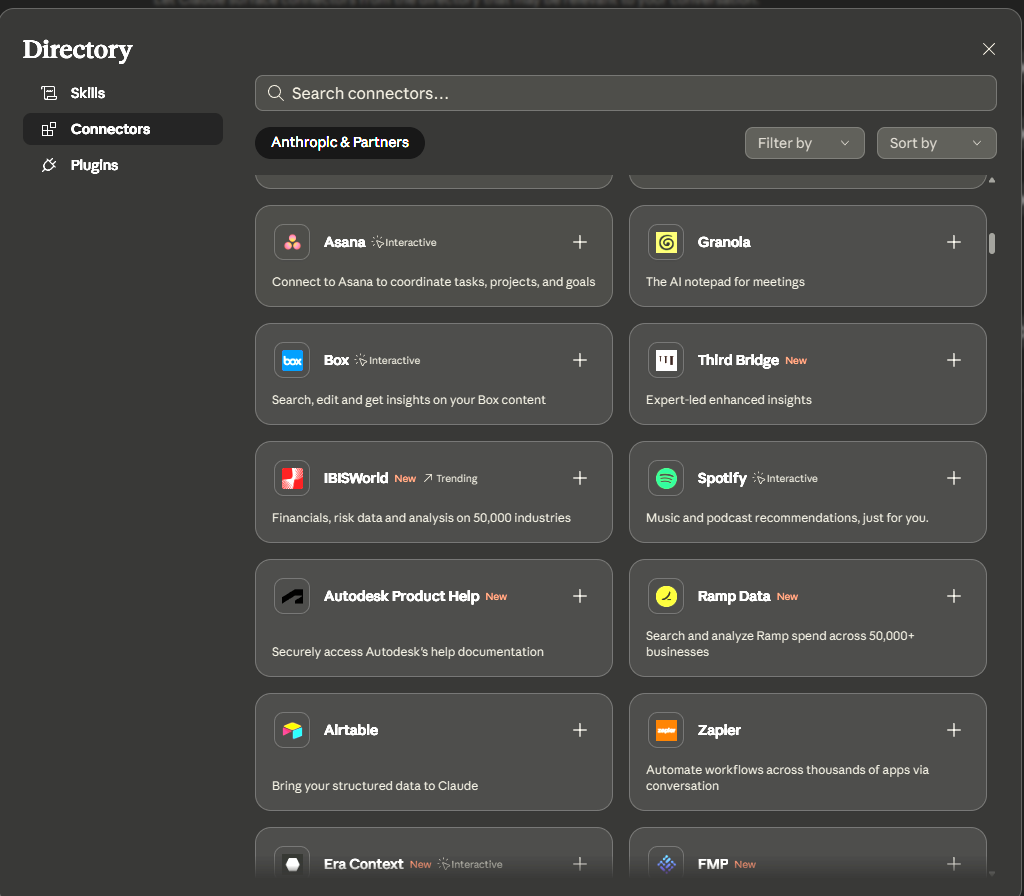Click the New badge on Ramp Data
Viewport: 1024px width, 896px height.
click(787, 597)
